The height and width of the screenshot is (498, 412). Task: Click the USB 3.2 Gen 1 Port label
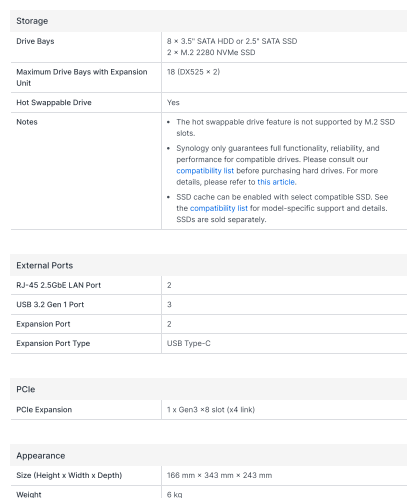pyautogui.click(x=50, y=304)
